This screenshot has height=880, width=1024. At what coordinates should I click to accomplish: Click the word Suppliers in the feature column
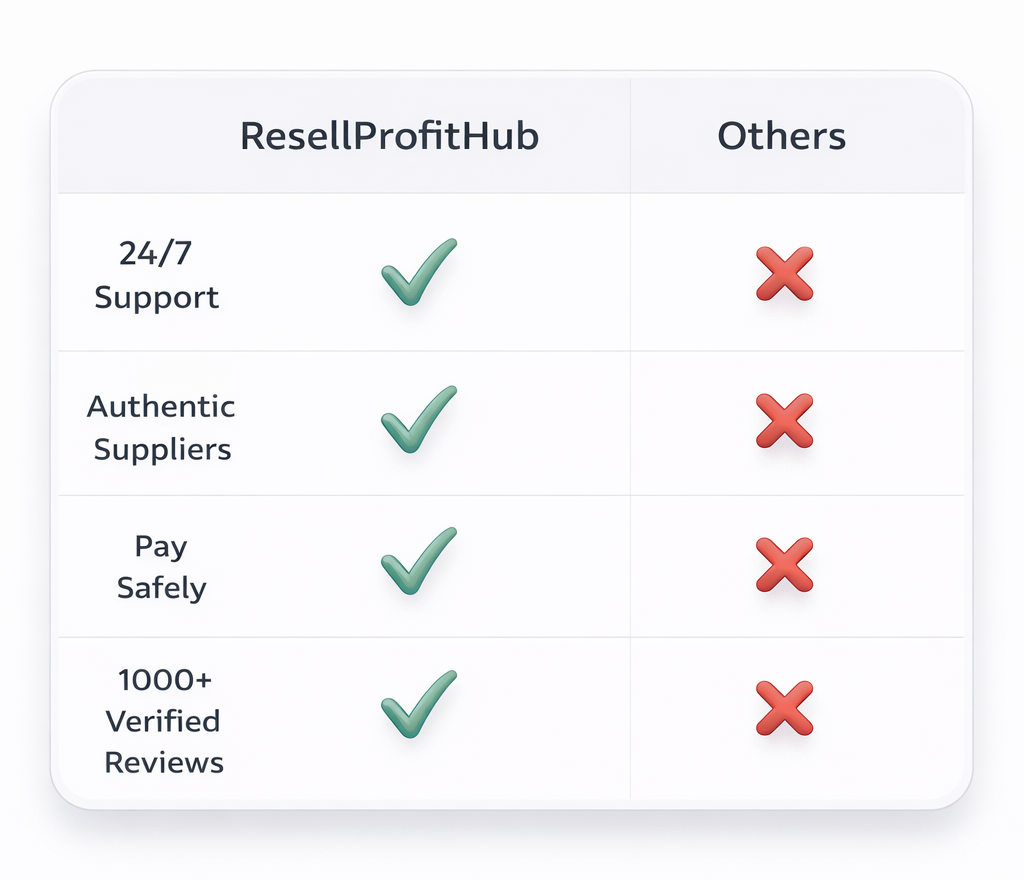162,450
